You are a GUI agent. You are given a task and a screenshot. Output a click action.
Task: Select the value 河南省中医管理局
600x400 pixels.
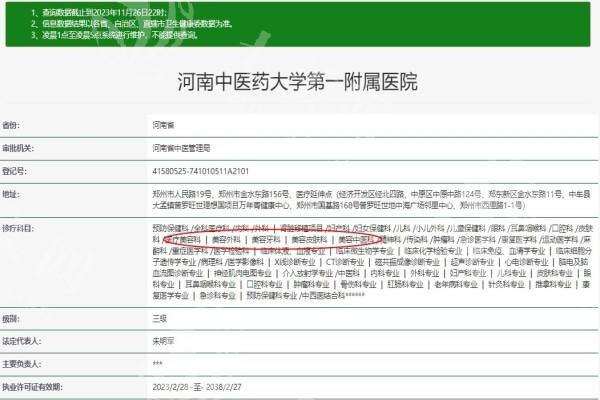[181, 148]
